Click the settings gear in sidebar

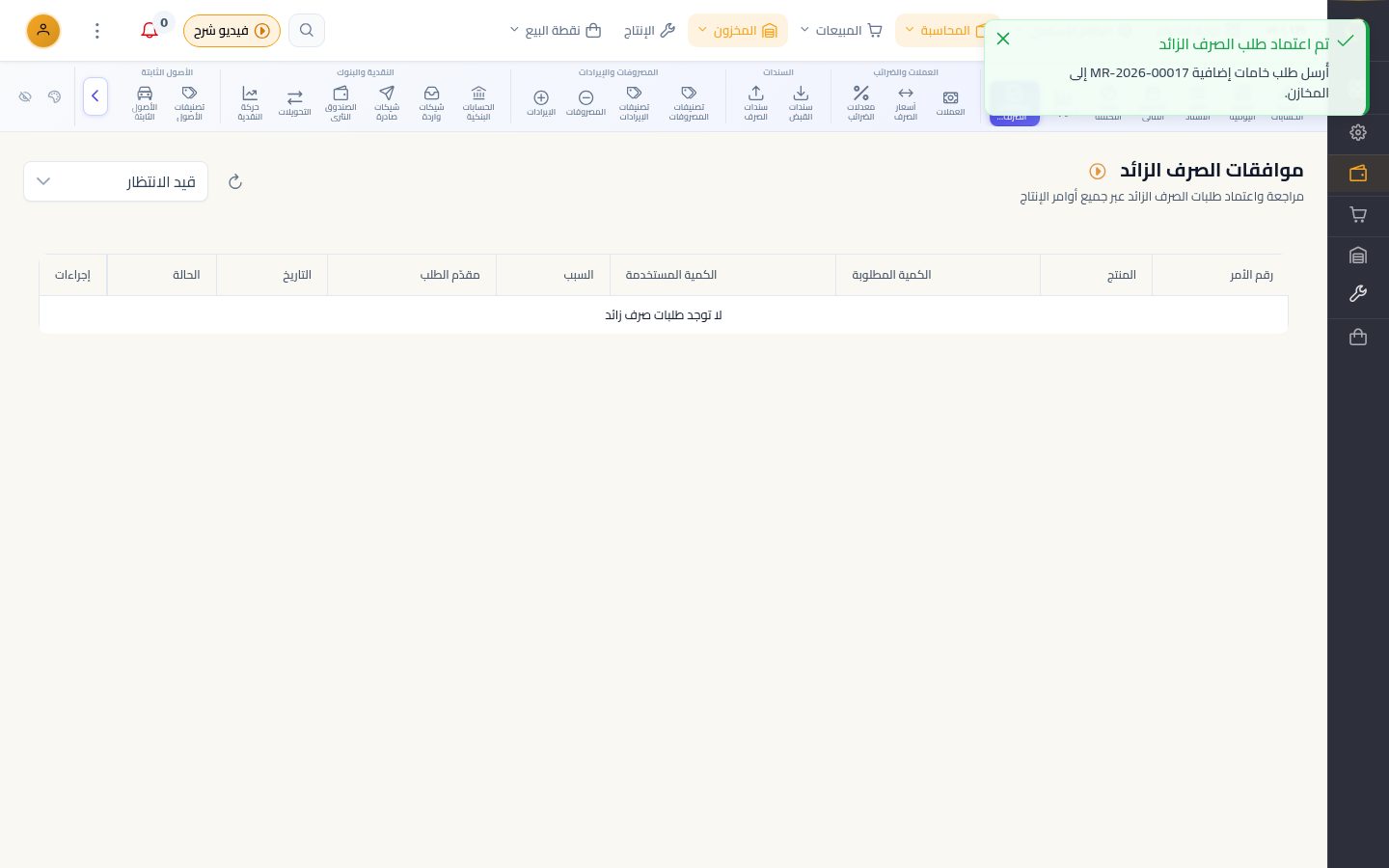click(x=1358, y=133)
